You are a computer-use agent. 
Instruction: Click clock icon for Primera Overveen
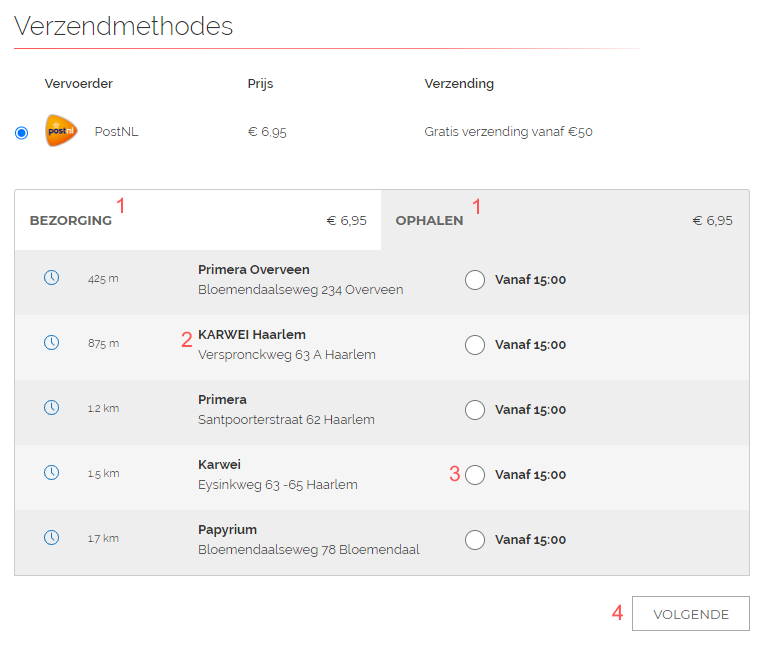coord(52,278)
